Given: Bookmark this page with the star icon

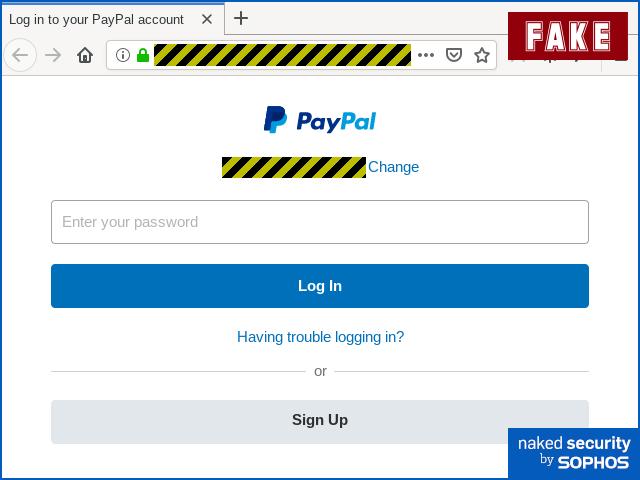Looking at the screenshot, I should 482,55.
